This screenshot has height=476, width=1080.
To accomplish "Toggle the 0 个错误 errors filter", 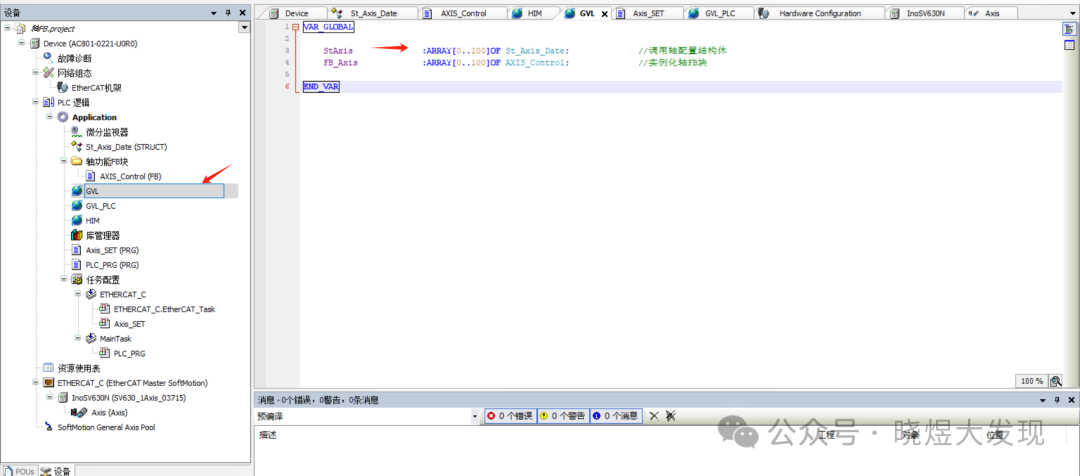I will coord(509,415).
